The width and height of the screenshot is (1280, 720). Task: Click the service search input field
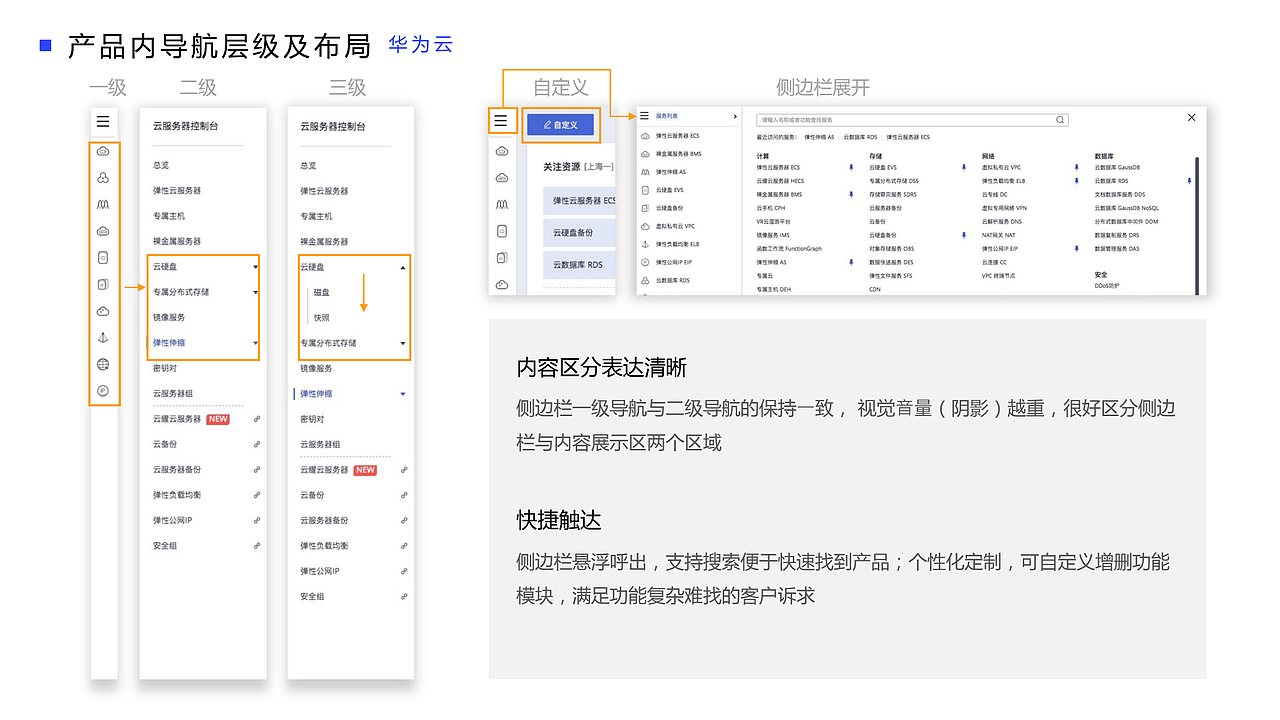(x=915, y=118)
